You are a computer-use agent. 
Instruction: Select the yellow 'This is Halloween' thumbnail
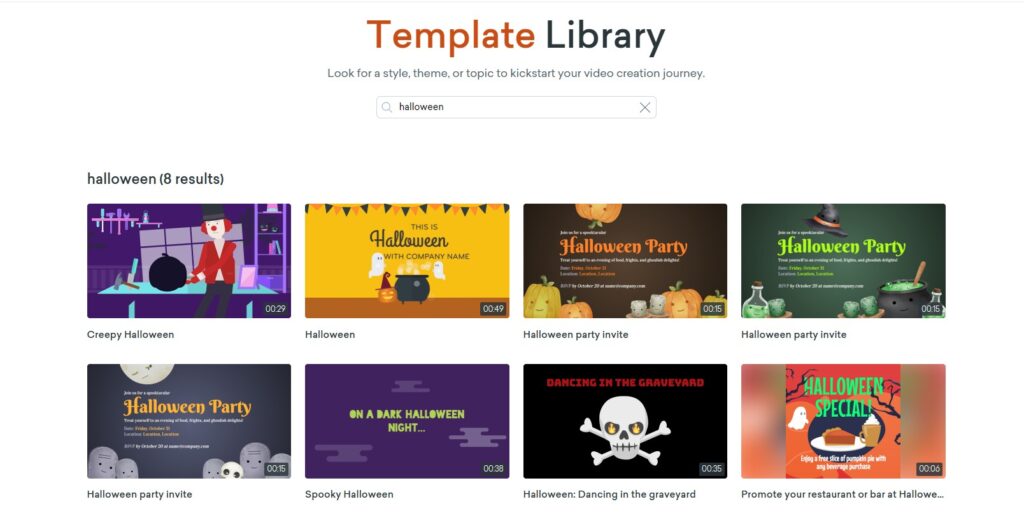(407, 260)
